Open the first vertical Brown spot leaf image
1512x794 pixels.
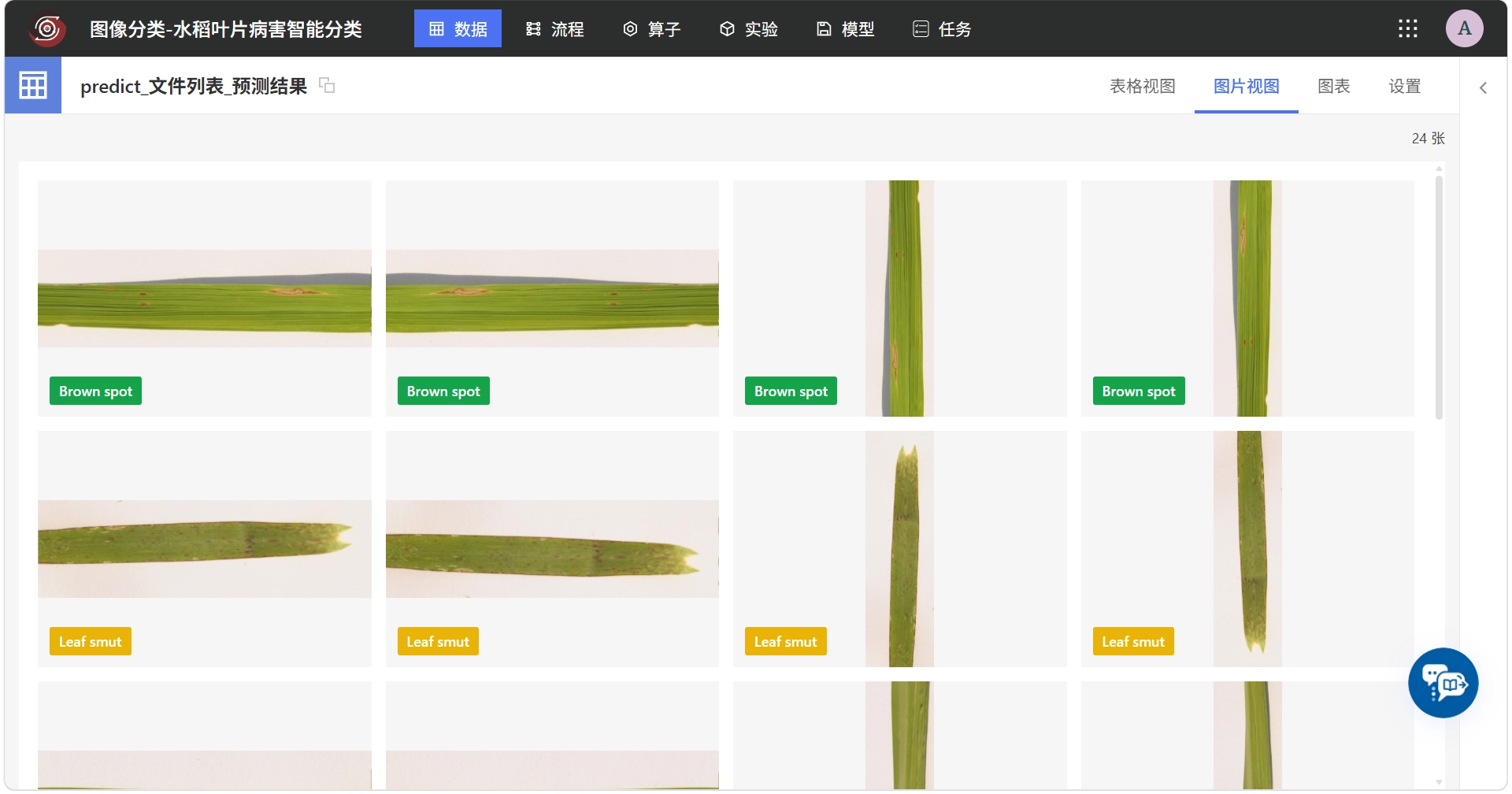click(899, 299)
